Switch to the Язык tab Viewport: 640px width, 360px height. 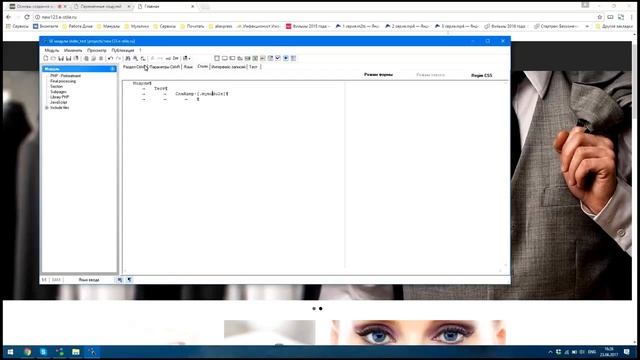pyautogui.click(x=188, y=67)
